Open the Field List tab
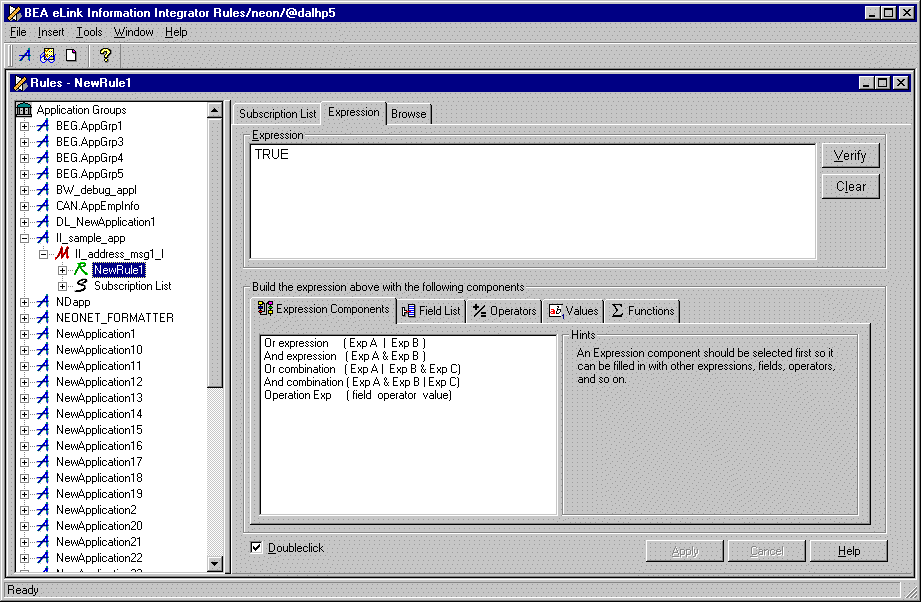921x602 pixels. point(432,311)
